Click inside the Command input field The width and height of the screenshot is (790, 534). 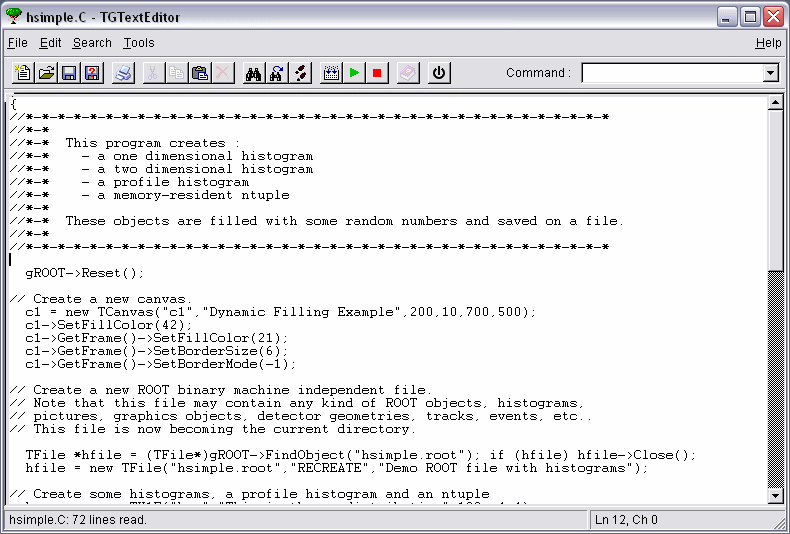pyautogui.click(x=671, y=73)
